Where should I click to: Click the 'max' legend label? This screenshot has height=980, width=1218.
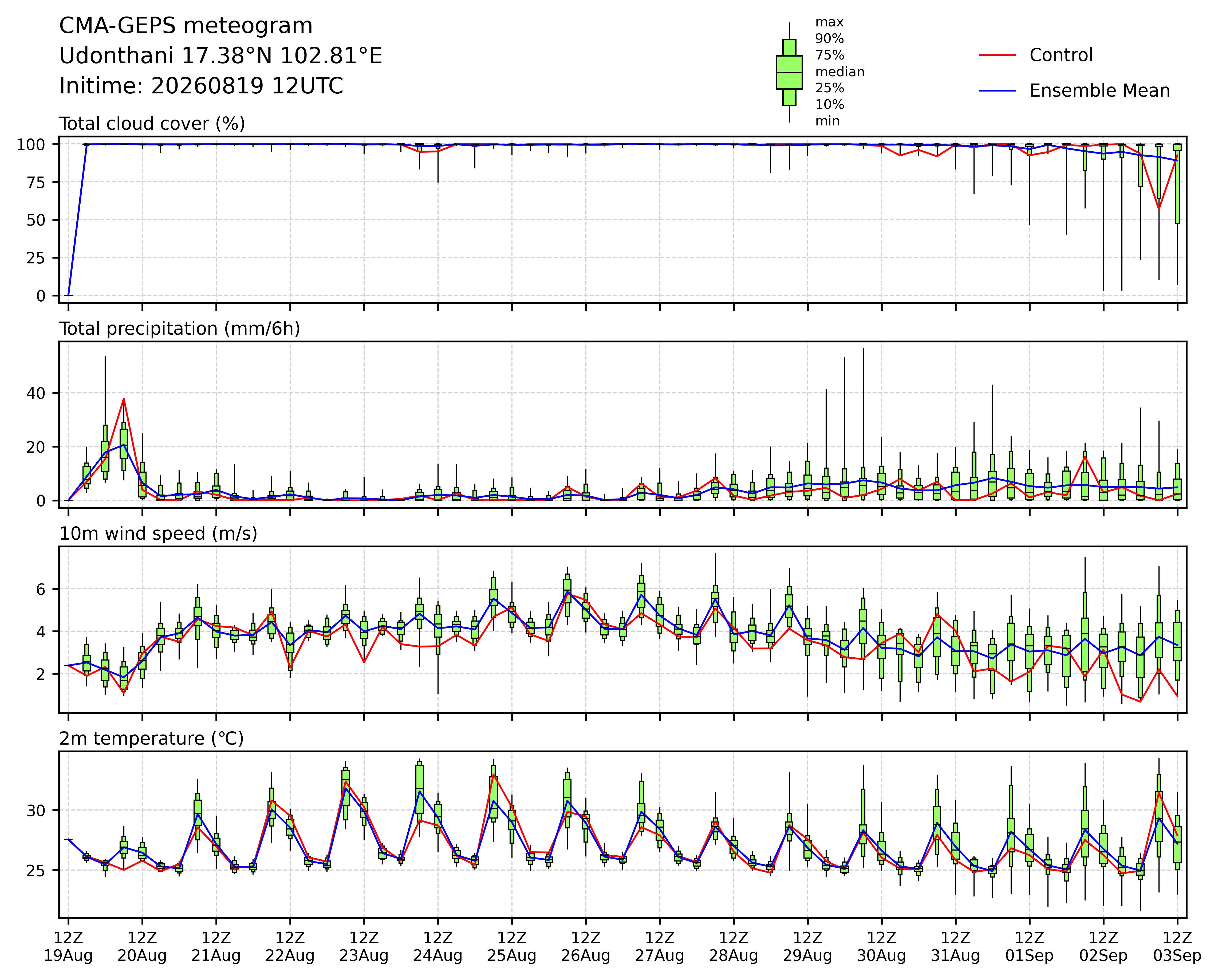pyautogui.click(x=829, y=23)
